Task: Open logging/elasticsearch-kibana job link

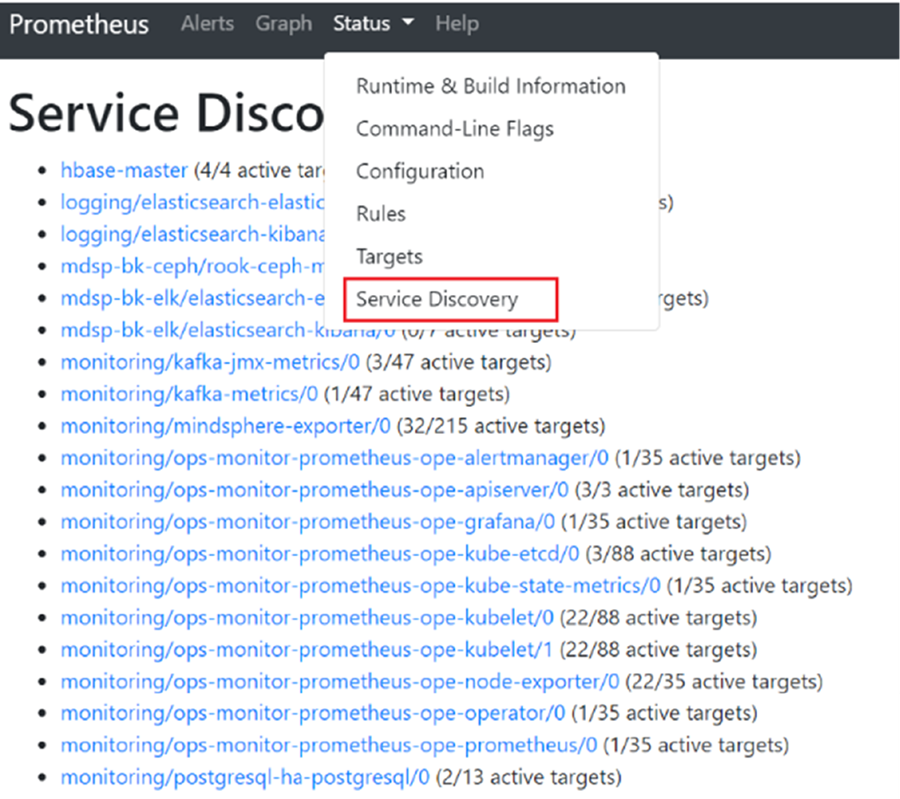Action: pyautogui.click(x=192, y=235)
